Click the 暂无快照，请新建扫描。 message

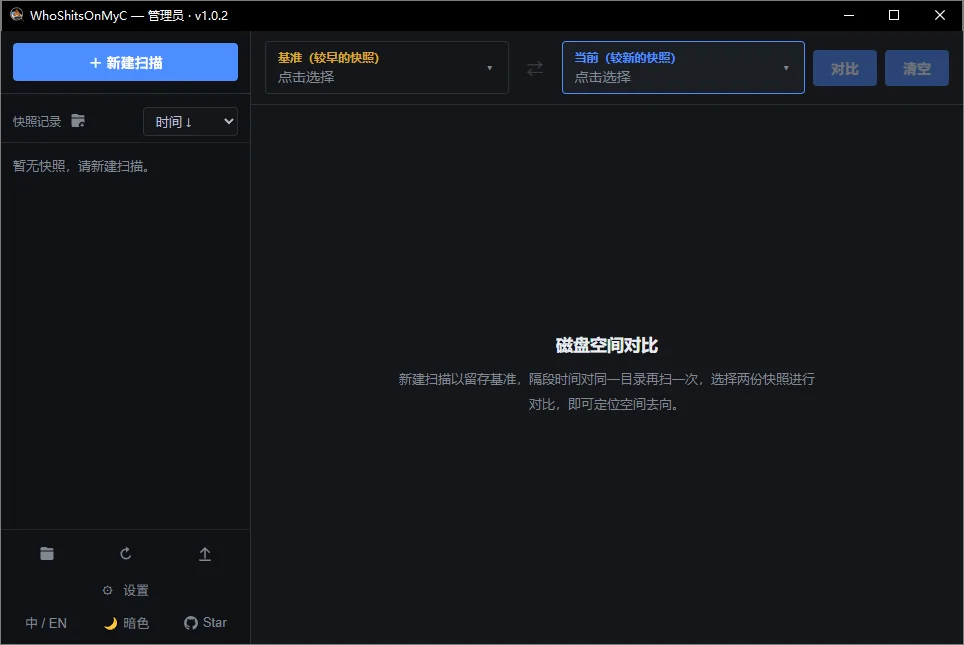click(81, 166)
